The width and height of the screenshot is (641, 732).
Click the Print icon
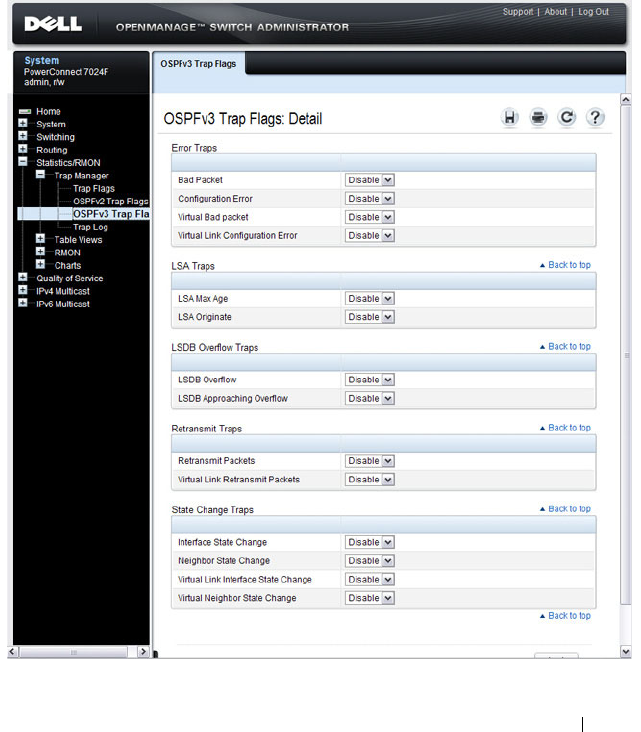coord(538,118)
